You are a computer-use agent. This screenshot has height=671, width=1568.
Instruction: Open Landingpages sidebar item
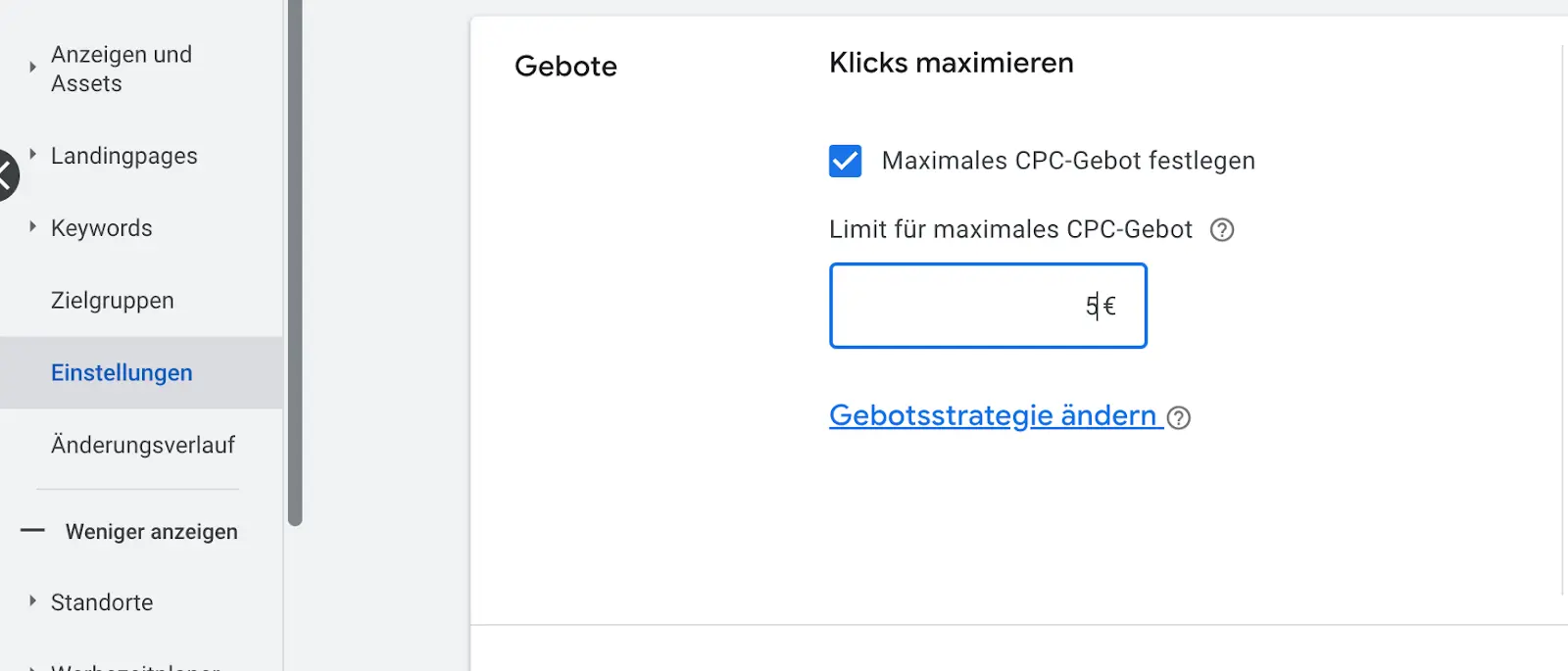[124, 156]
